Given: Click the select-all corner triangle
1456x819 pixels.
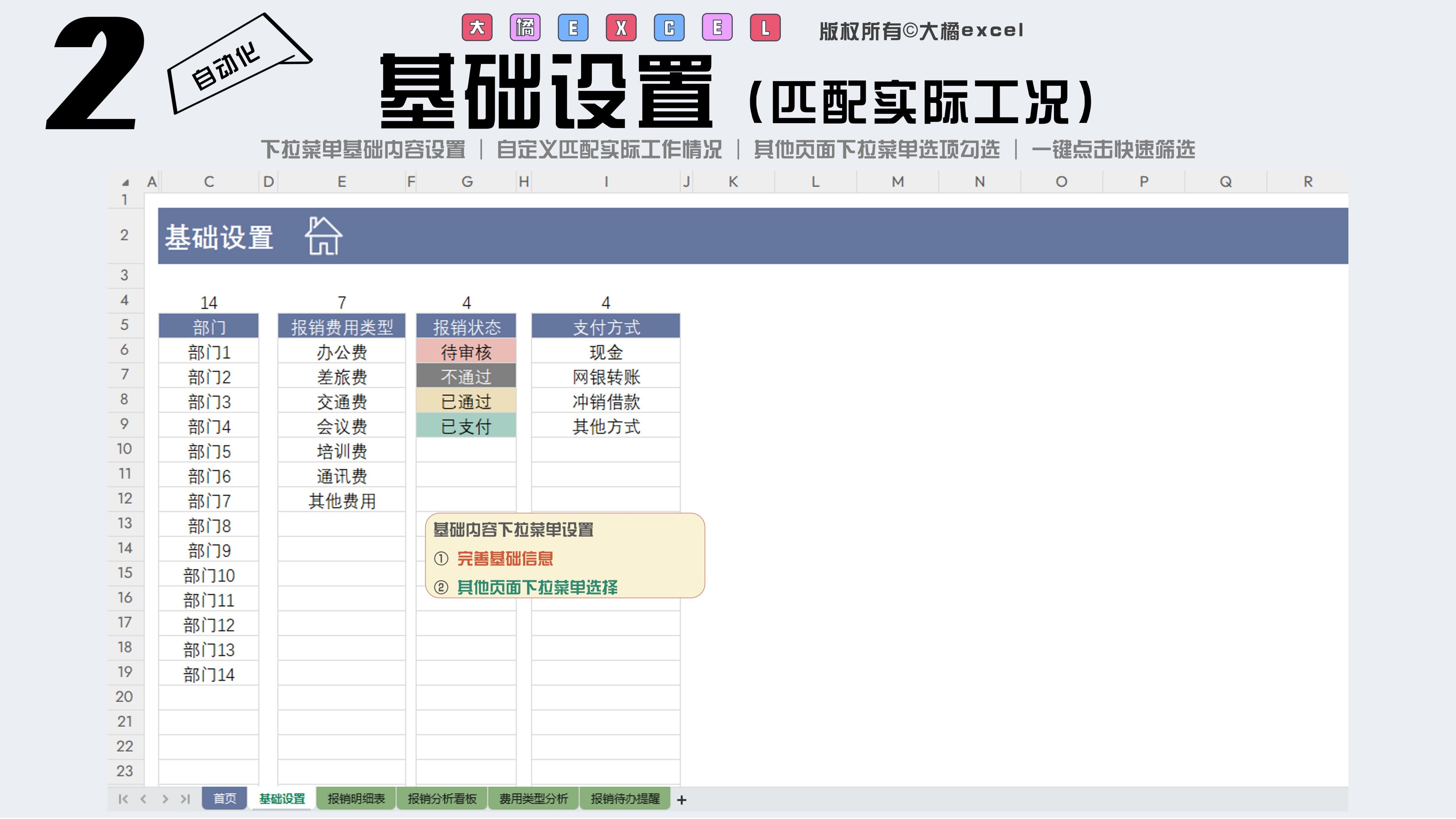Looking at the screenshot, I should [125, 182].
